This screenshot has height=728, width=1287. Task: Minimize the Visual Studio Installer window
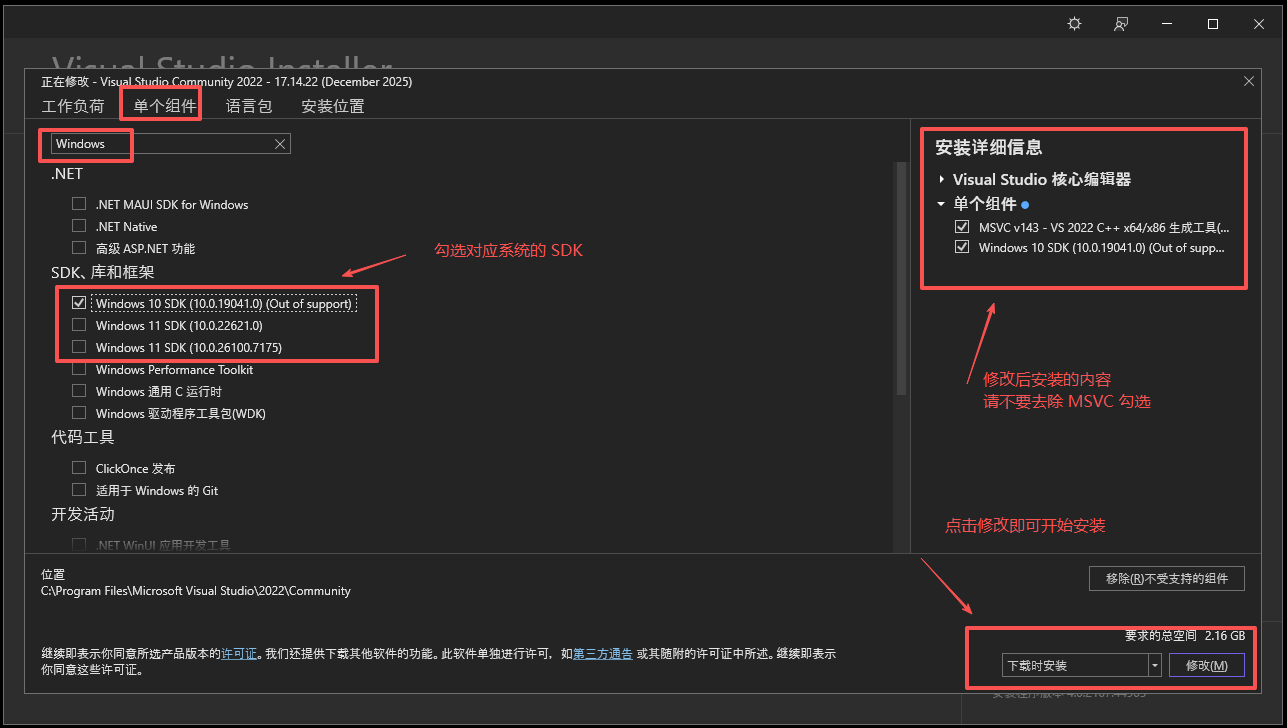[1167, 24]
